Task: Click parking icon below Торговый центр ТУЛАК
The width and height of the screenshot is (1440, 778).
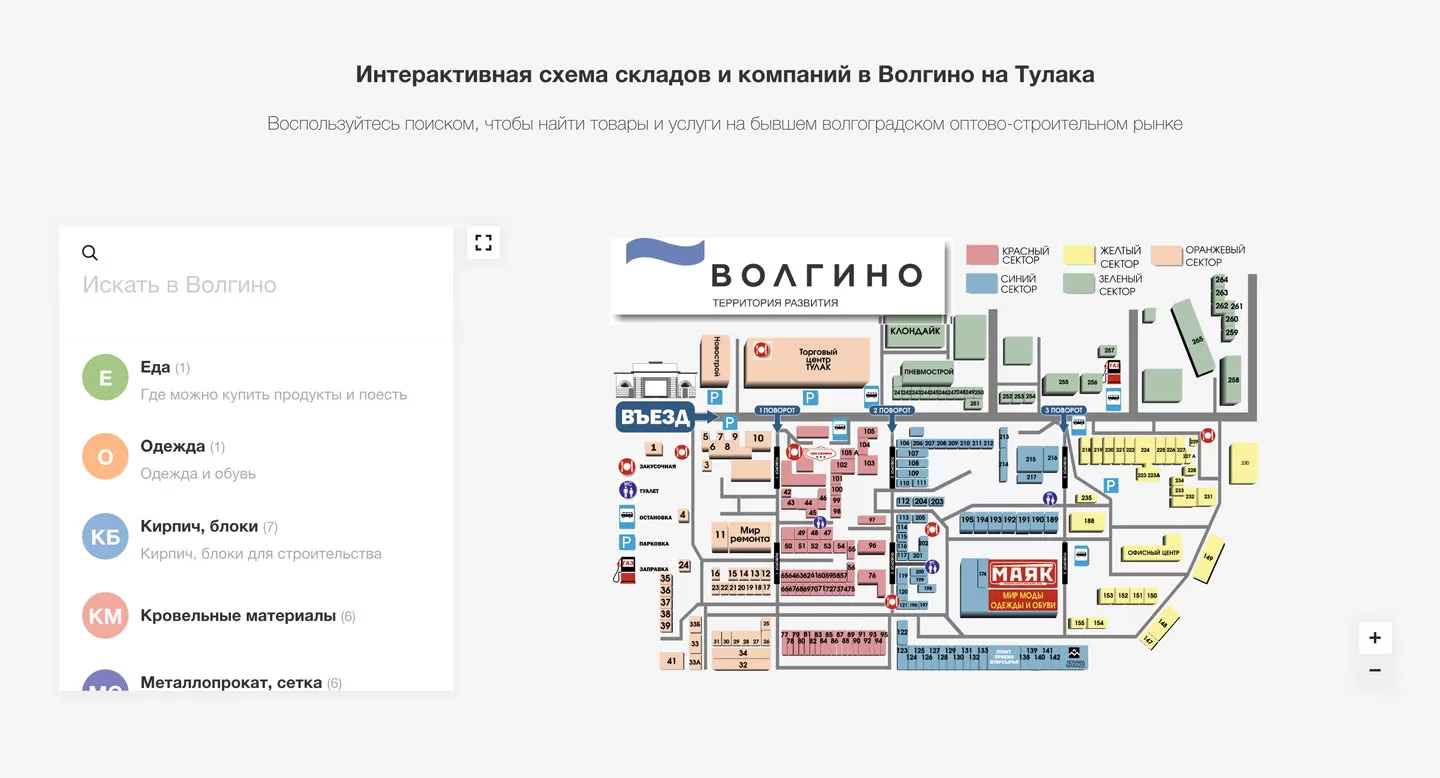Action: pos(810,398)
